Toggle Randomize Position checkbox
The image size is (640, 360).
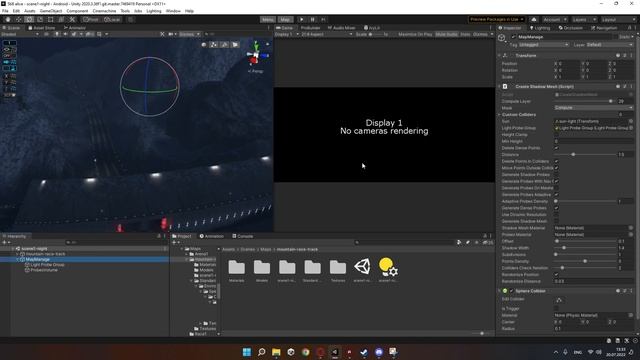pos(556,275)
